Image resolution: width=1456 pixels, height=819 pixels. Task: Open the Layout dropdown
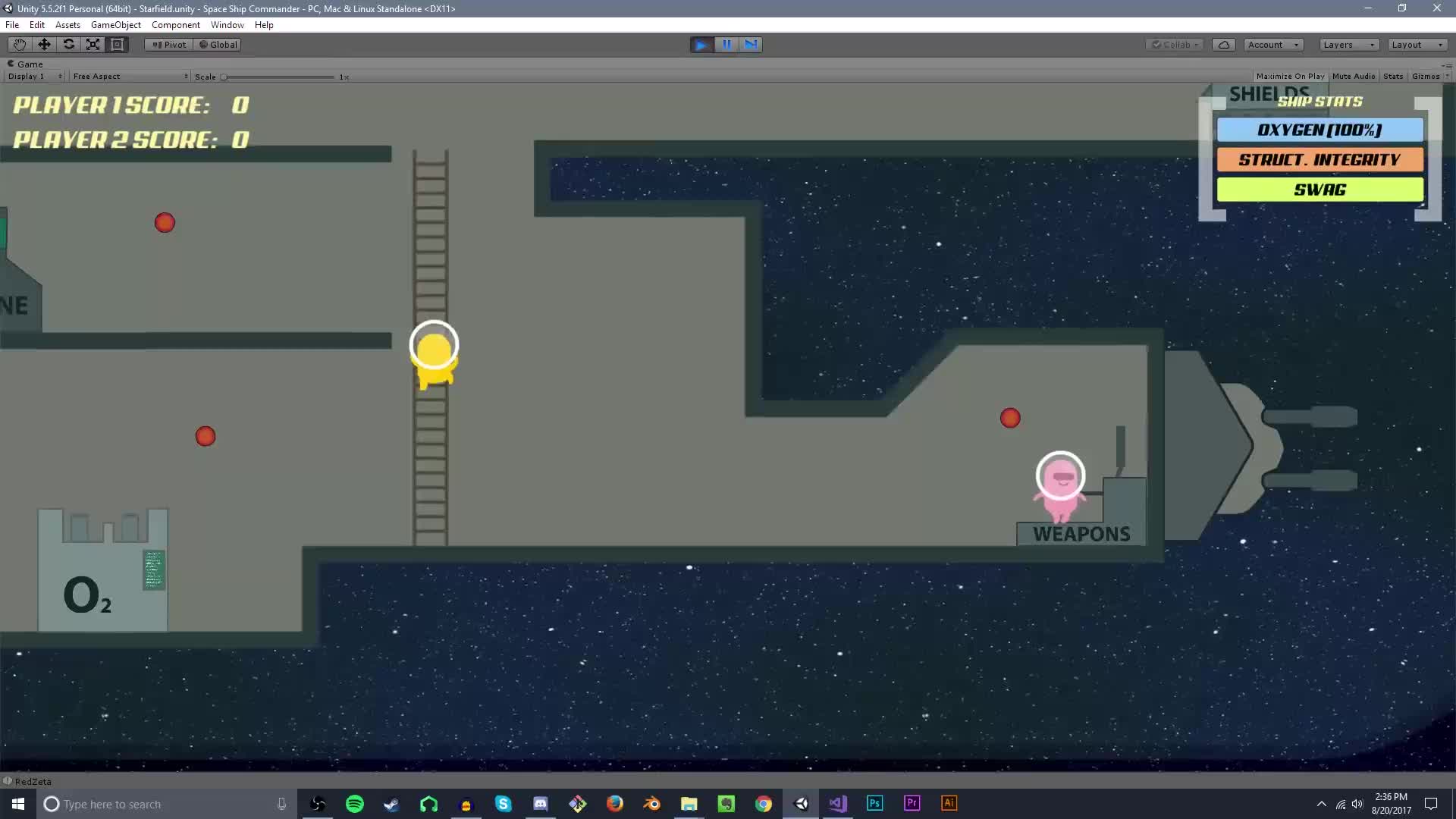tap(1417, 45)
